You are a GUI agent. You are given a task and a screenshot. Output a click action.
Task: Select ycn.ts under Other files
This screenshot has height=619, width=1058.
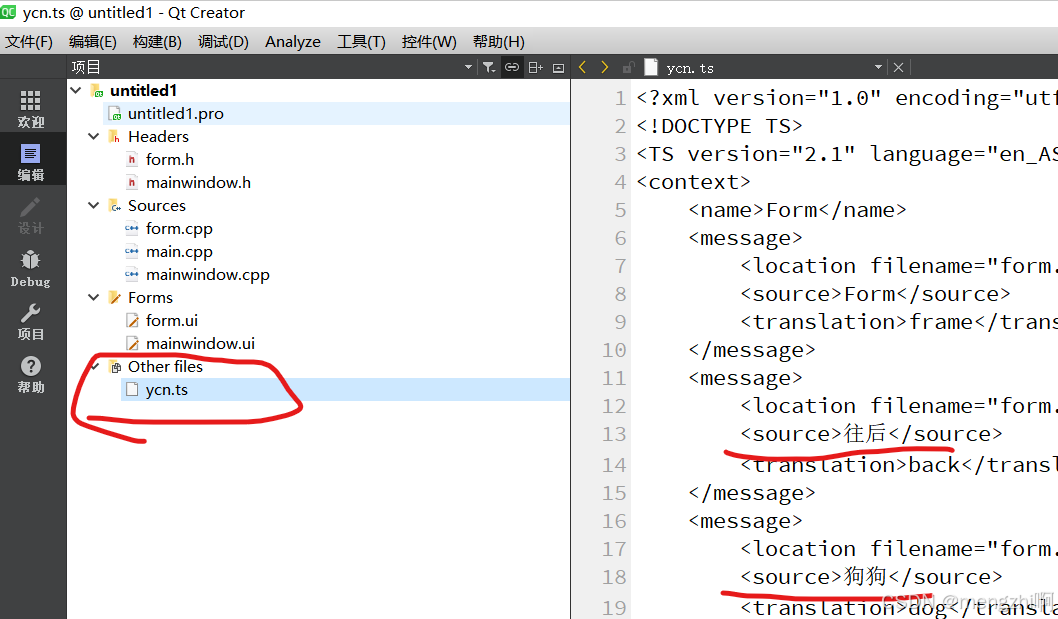point(167,389)
